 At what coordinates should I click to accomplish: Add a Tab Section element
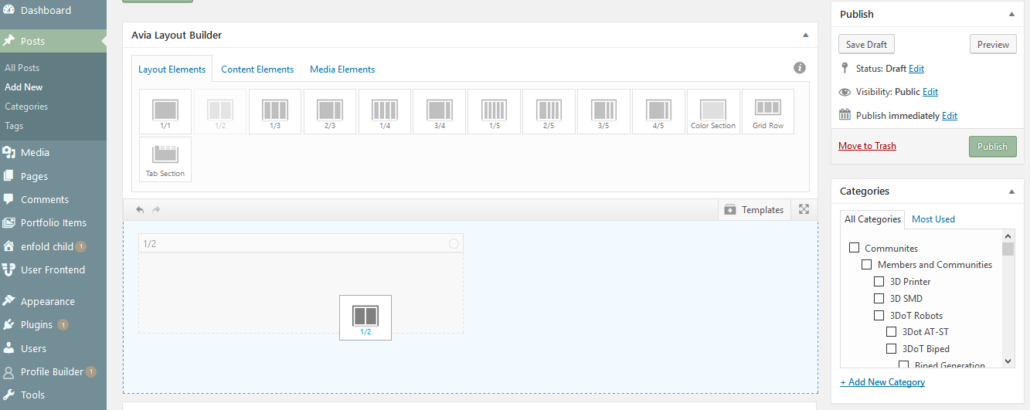coord(165,159)
